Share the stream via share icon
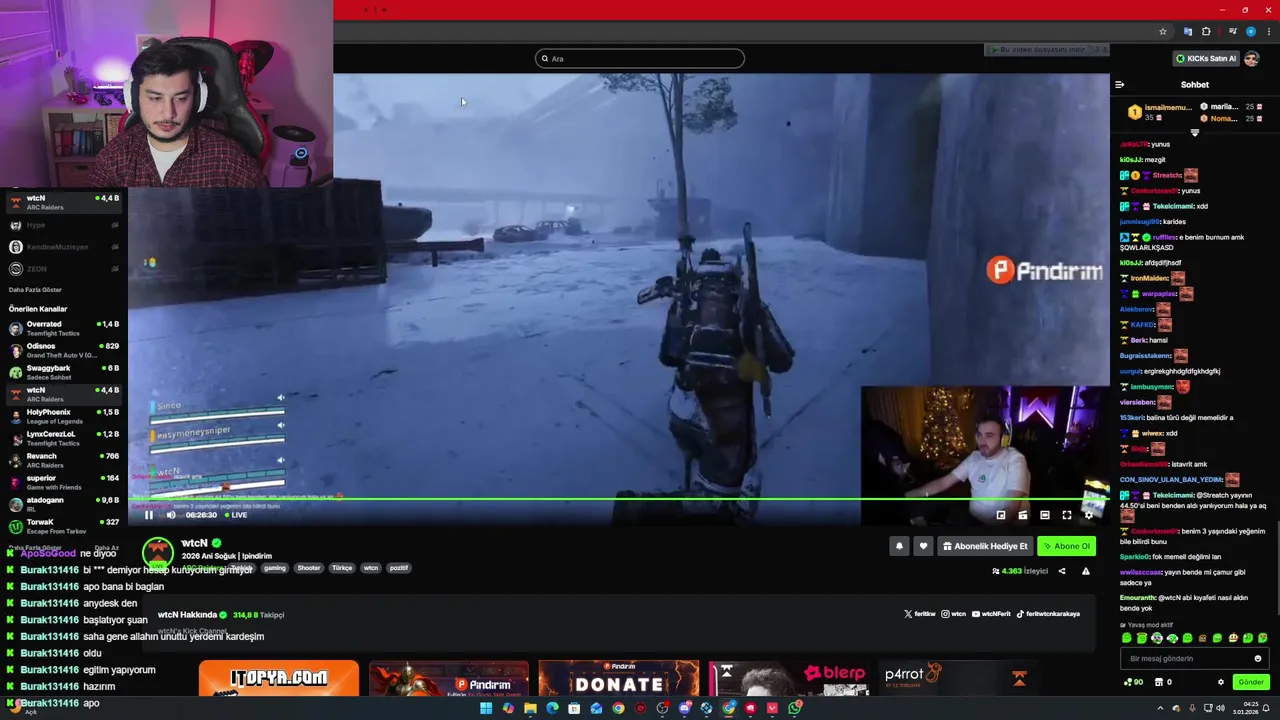This screenshot has width=1280, height=720. coord(1062,571)
